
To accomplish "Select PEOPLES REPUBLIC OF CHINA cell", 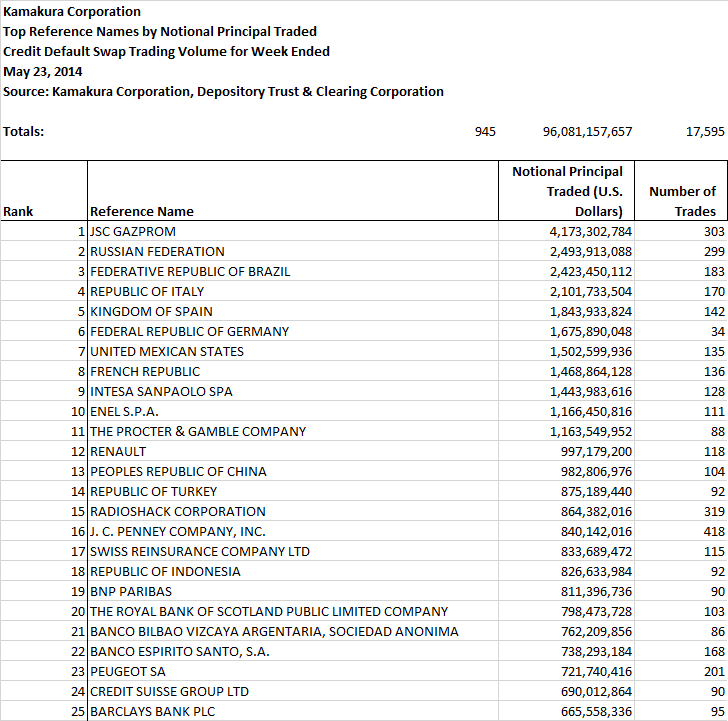I will tap(293, 471).
